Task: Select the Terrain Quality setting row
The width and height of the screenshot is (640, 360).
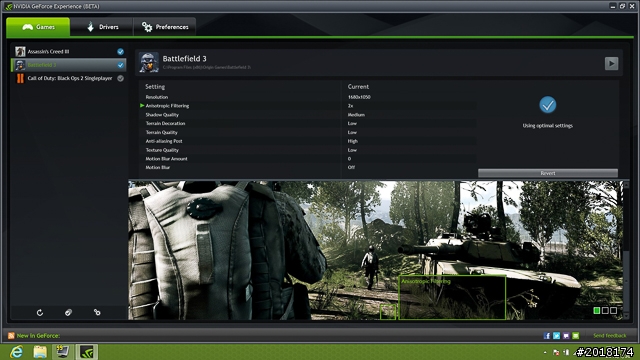Action: (307, 132)
